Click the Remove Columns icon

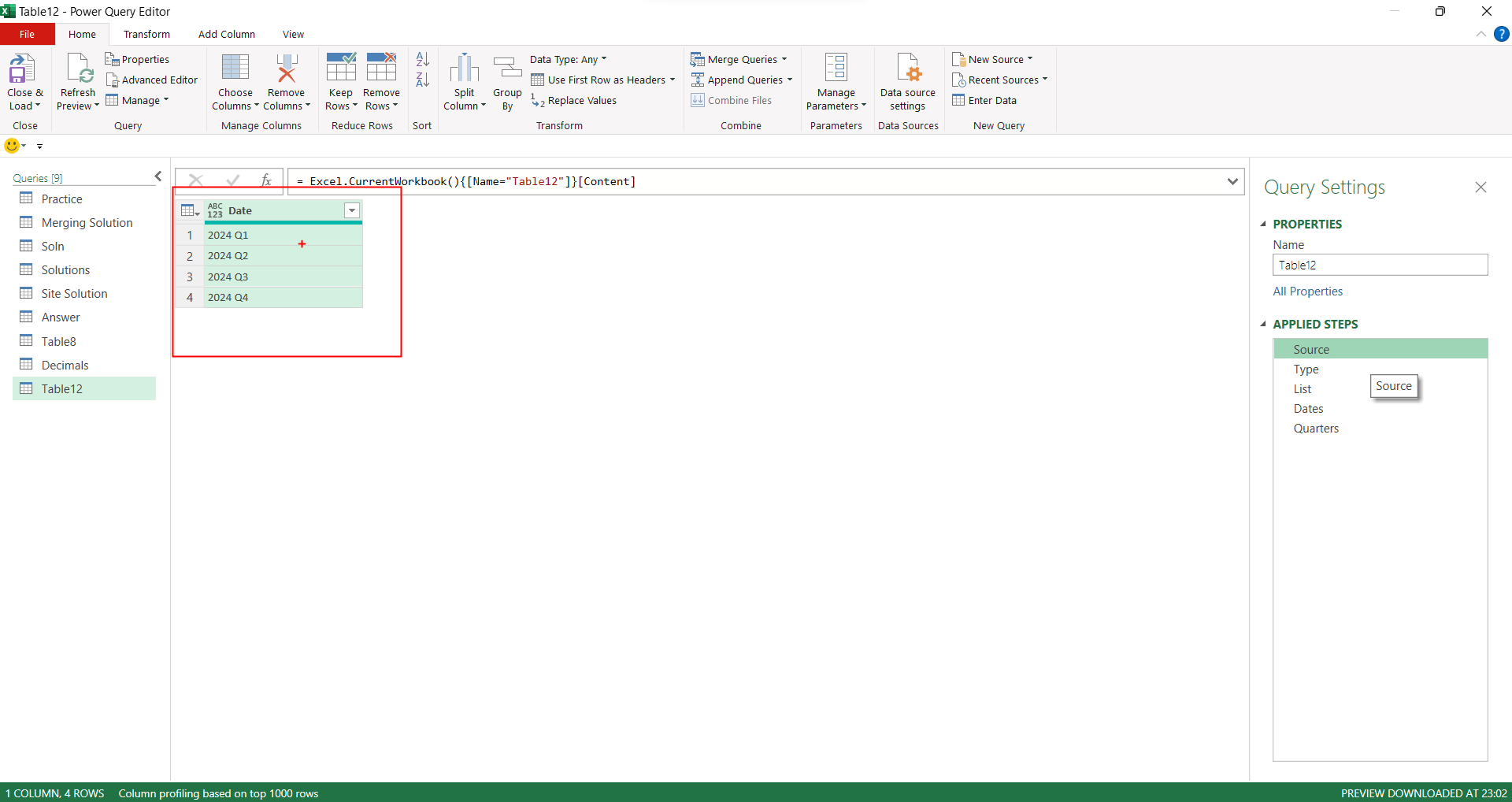[287, 68]
